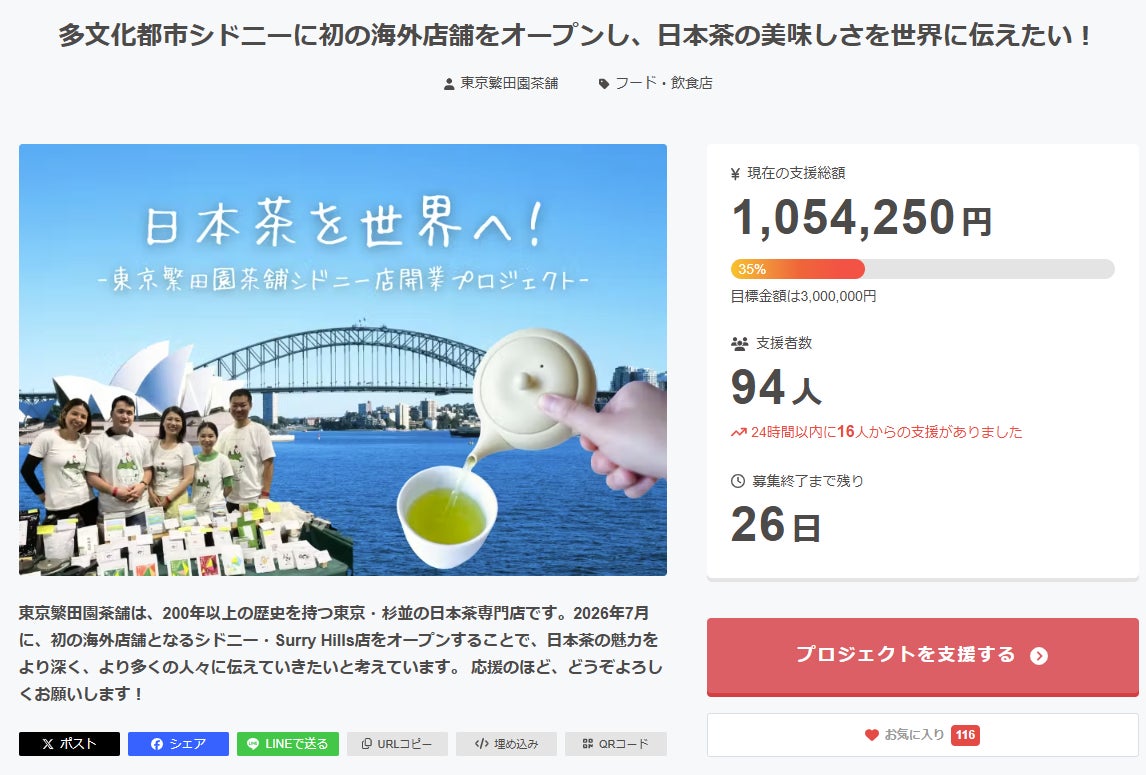Click the project main image thumbnail
Image resolution: width=1146 pixels, height=775 pixels.
pyautogui.click(x=343, y=360)
